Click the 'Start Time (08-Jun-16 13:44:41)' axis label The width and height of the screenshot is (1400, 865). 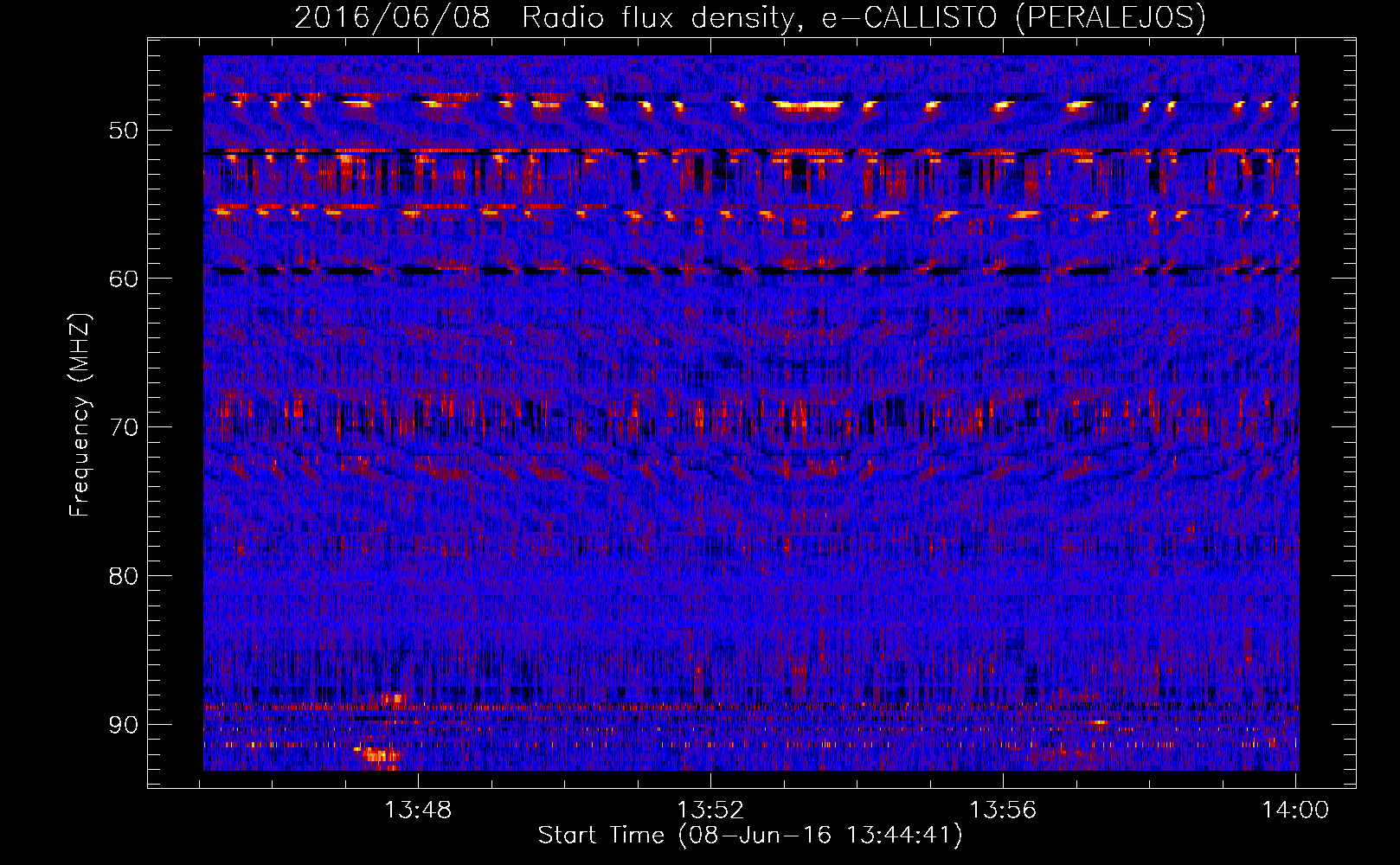point(750,836)
